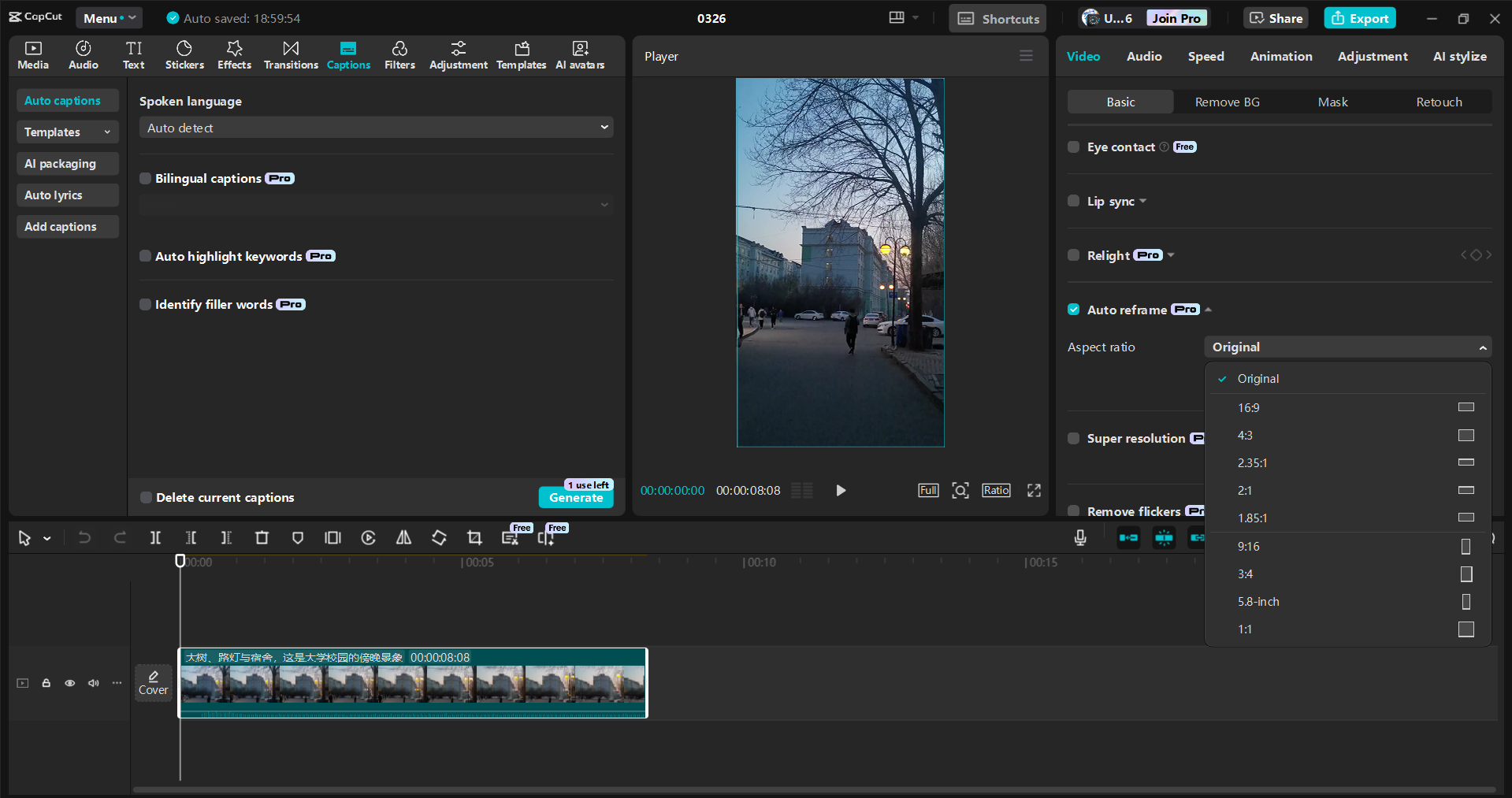Click the Generate captions button
The image size is (1512, 798).
(x=576, y=497)
